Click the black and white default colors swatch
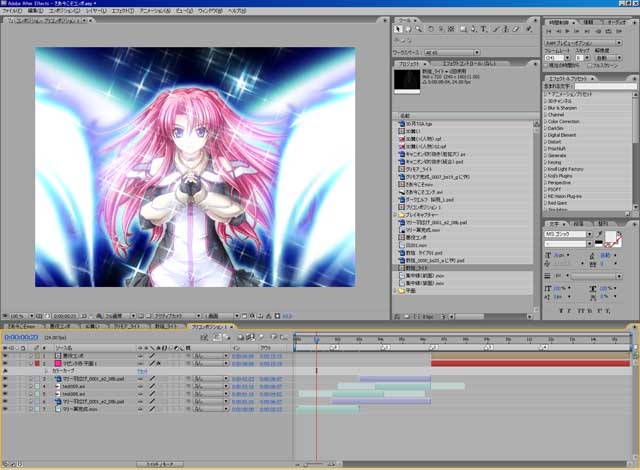The width and height of the screenshot is (640, 470). point(599,244)
